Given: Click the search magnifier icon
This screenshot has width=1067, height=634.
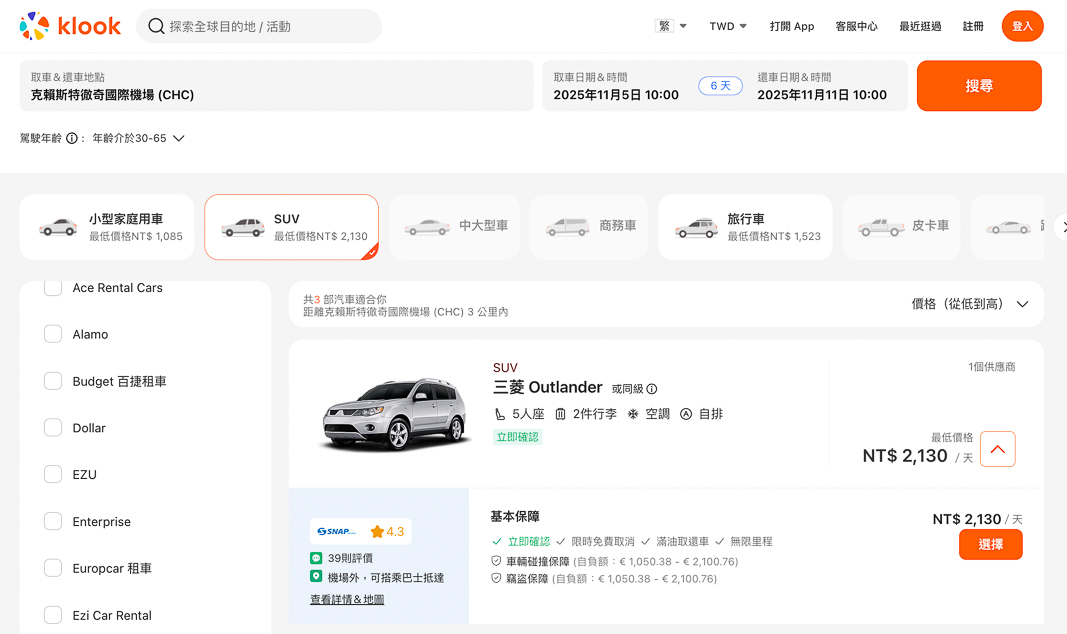Looking at the screenshot, I should (156, 27).
